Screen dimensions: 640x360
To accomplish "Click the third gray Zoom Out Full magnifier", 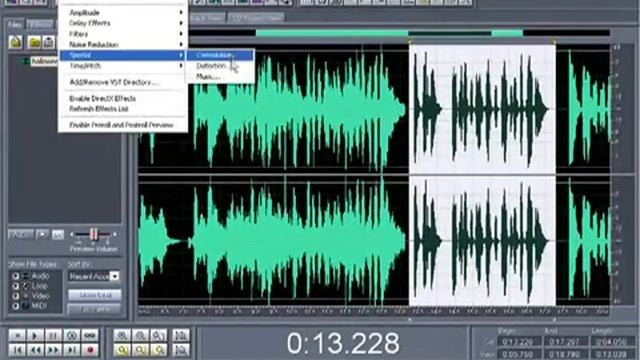I will 159,336.
